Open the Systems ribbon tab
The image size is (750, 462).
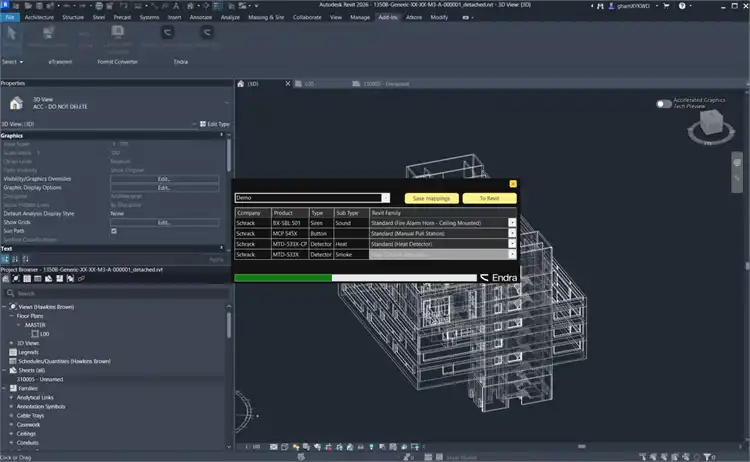tap(149, 17)
